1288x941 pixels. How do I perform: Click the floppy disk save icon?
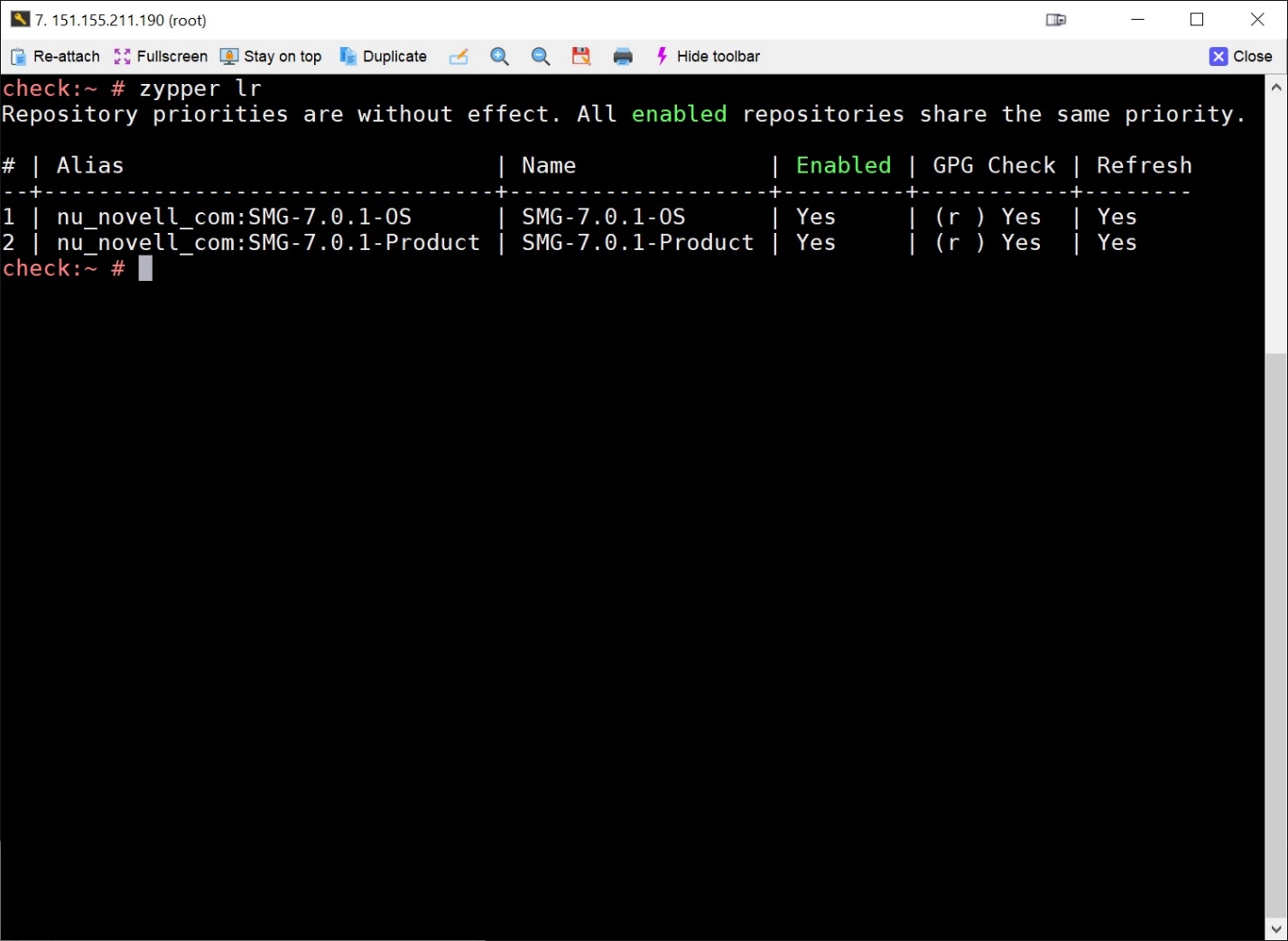(x=580, y=56)
